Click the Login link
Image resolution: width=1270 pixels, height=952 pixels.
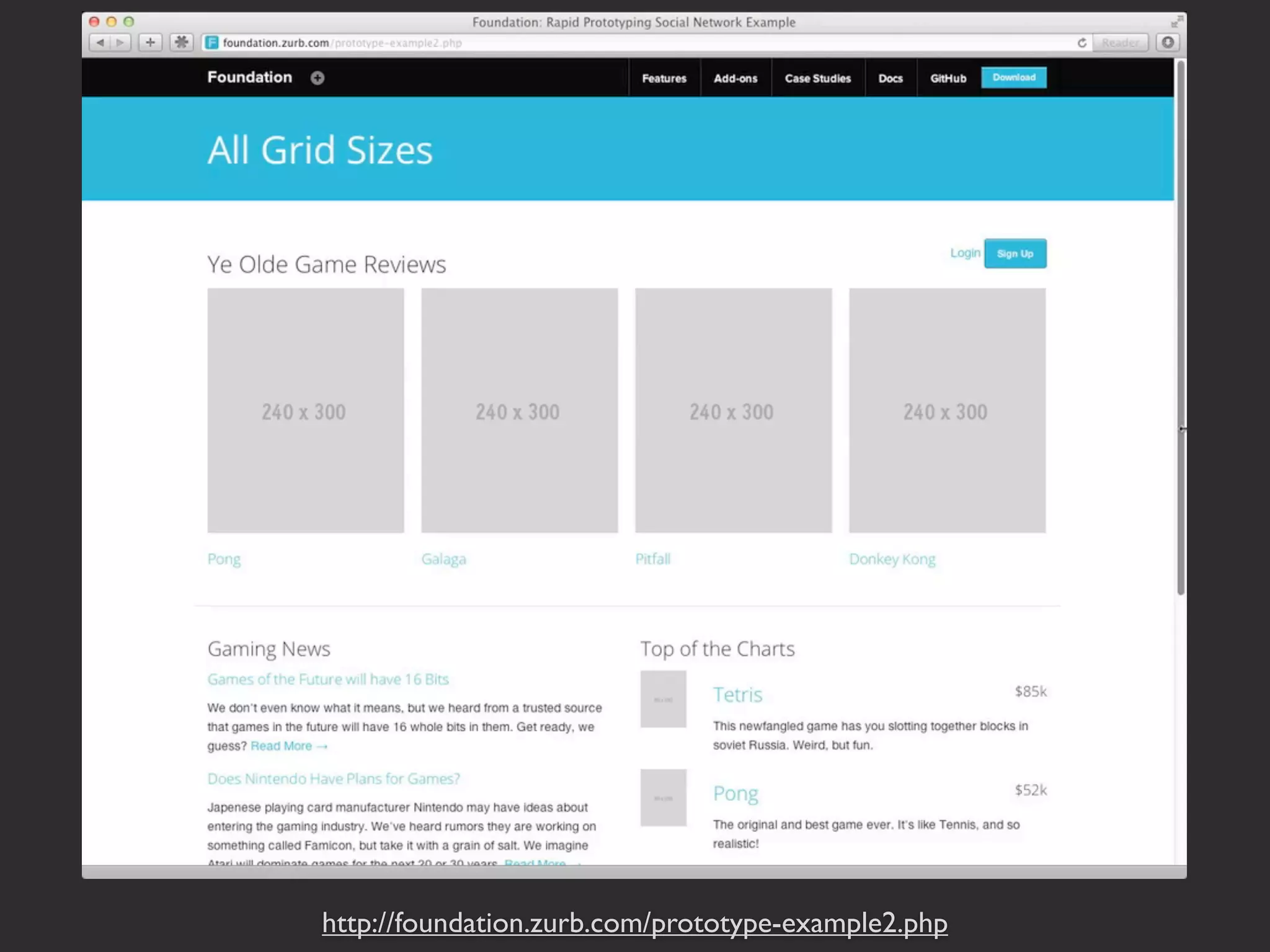pyautogui.click(x=966, y=253)
